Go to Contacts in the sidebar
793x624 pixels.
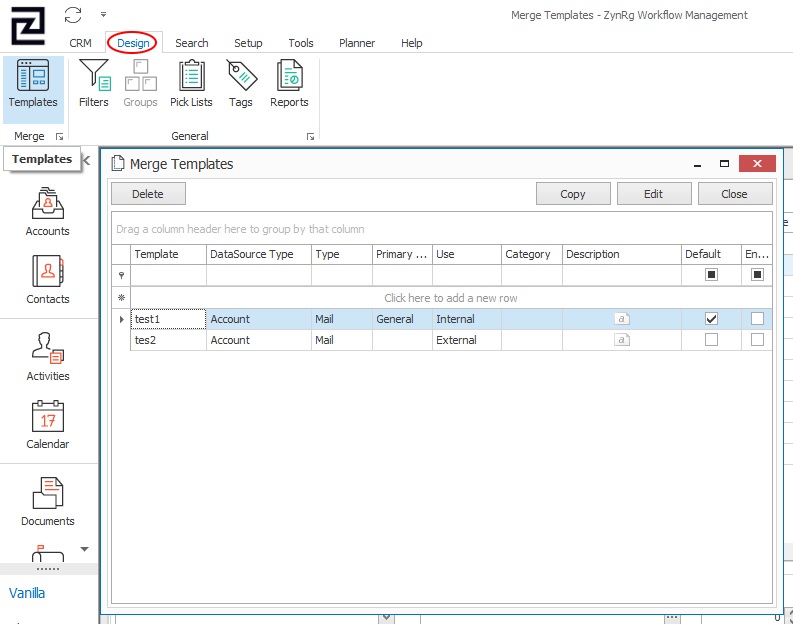(x=48, y=280)
